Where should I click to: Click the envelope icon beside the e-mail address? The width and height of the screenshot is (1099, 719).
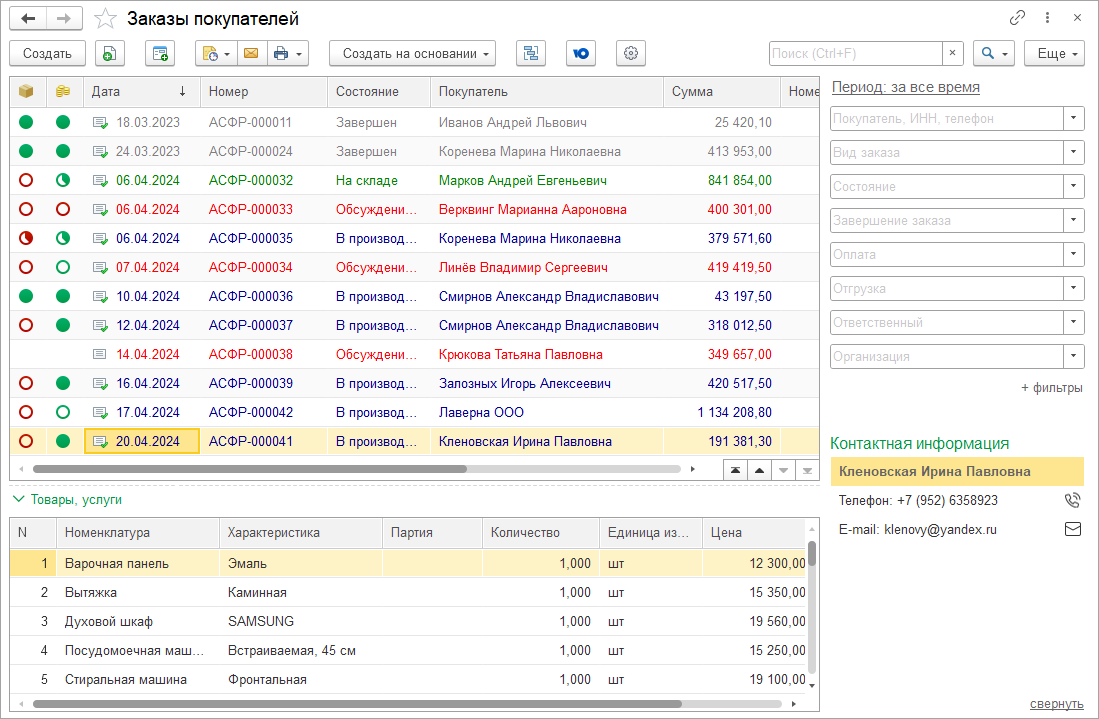(1072, 530)
